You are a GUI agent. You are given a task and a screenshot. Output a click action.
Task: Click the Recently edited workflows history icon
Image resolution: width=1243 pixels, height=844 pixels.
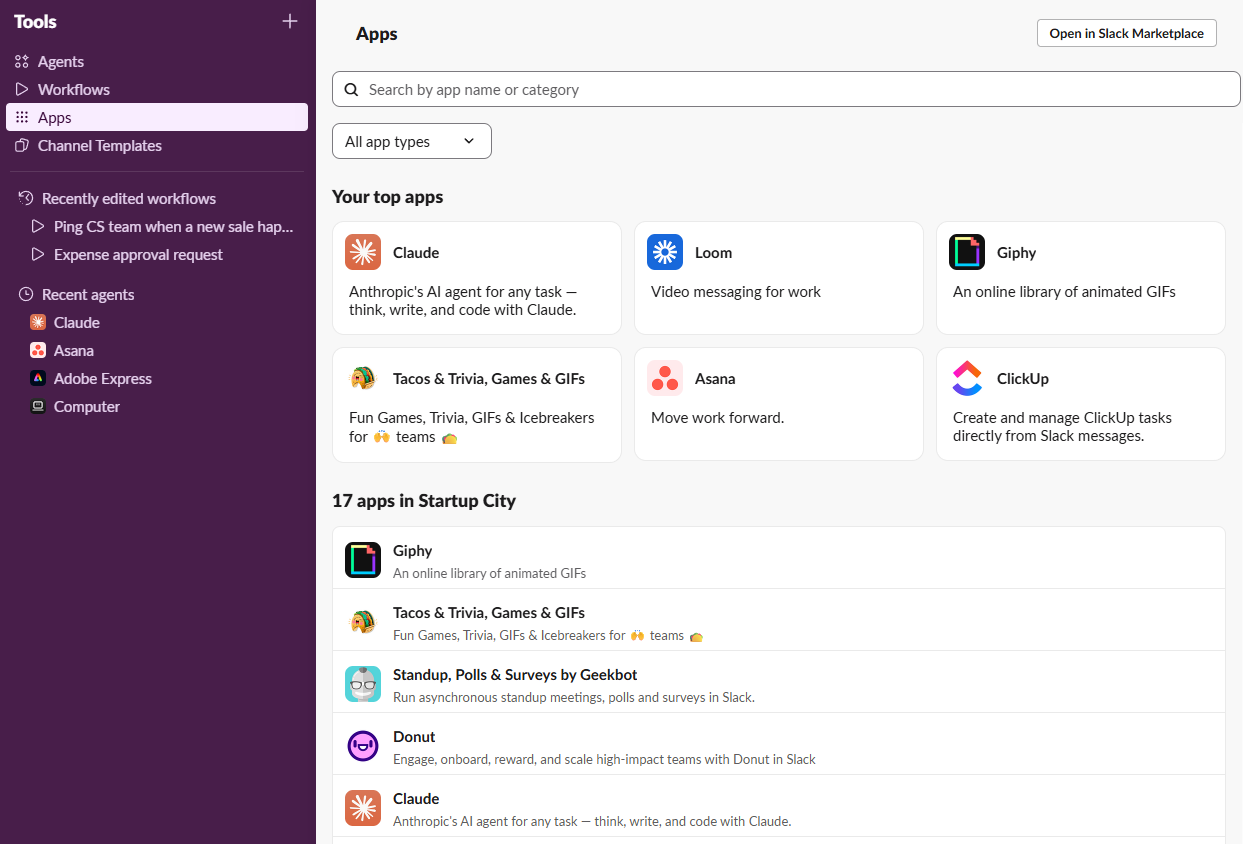pos(26,199)
